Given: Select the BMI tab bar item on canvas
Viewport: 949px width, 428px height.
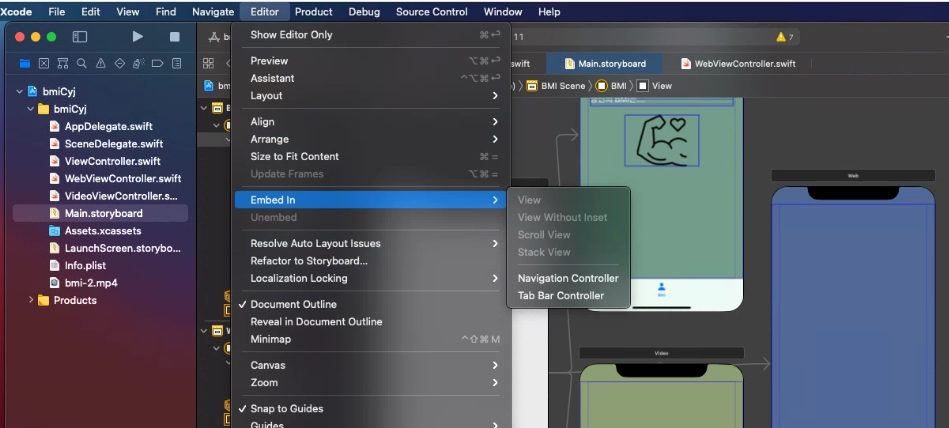Looking at the screenshot, I should click(662, 289).
